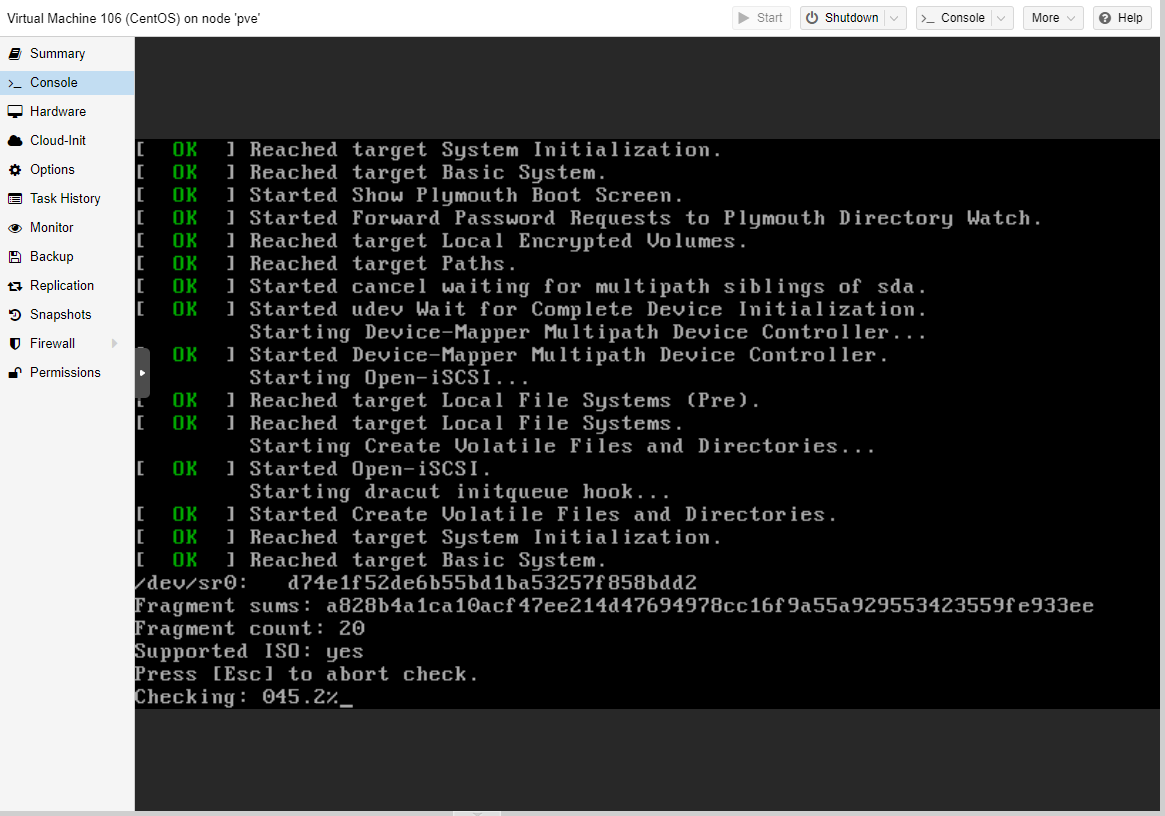Viewport: 1165px width, 816px height.
Task: Expand the Firewall submenu arrow
Action: coord(115,344)
